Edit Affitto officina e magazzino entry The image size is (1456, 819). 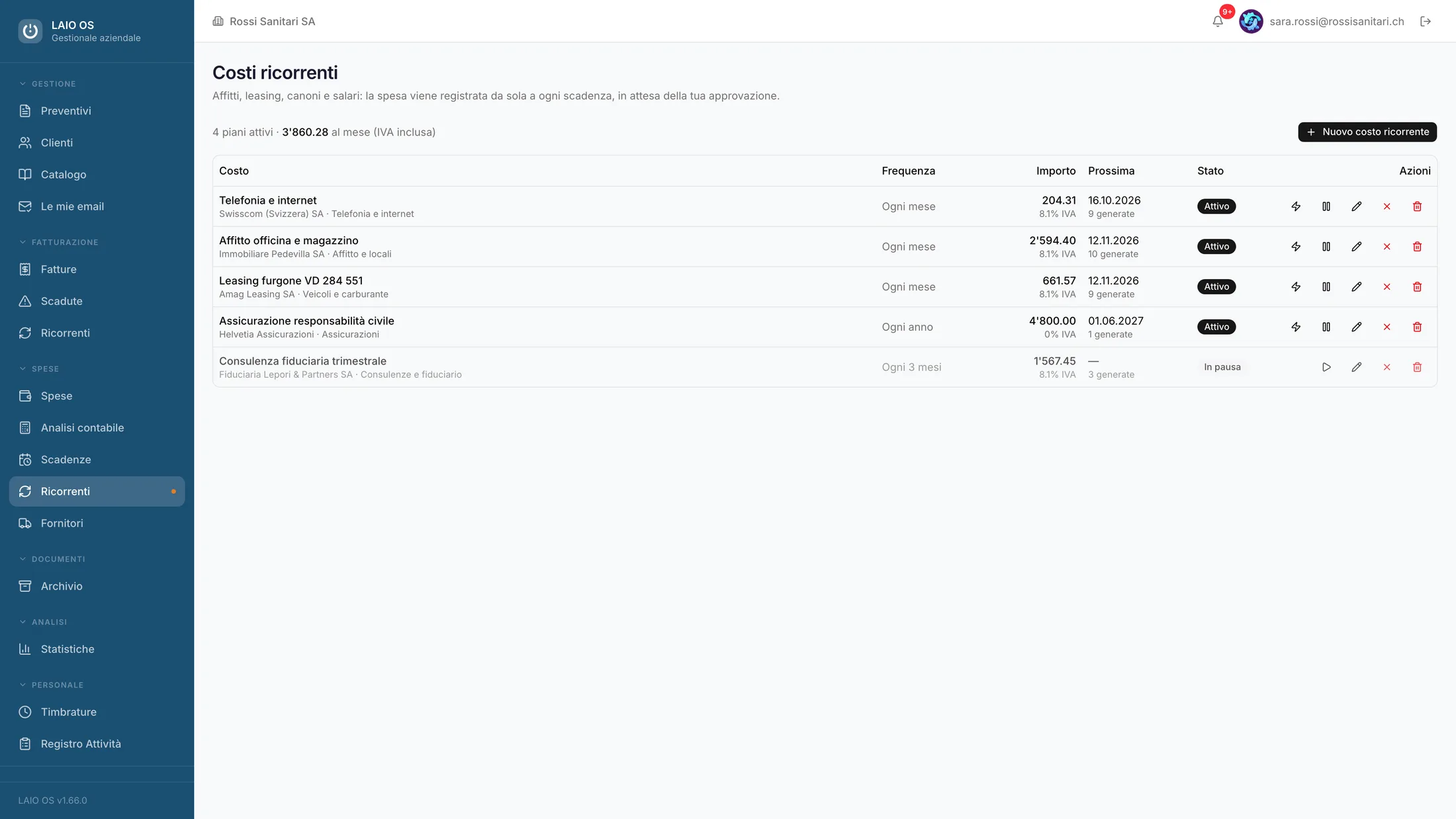point(1357,247)
